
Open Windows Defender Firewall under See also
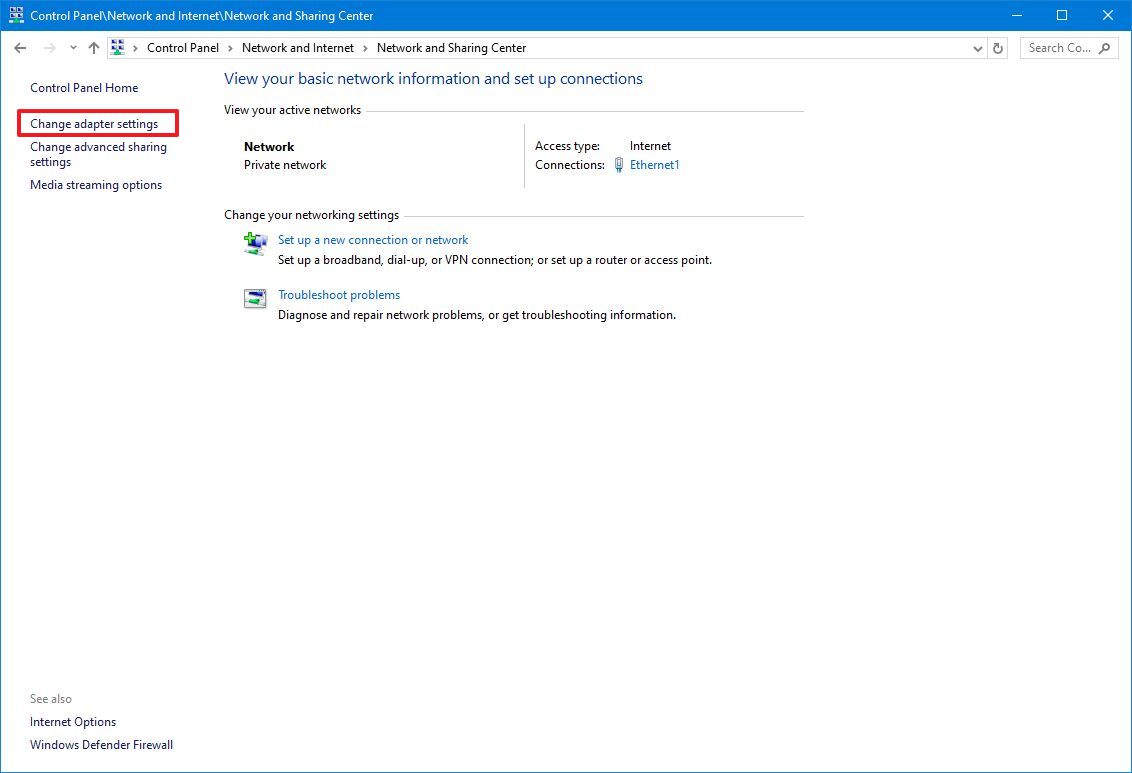click(x=101, y=744)
